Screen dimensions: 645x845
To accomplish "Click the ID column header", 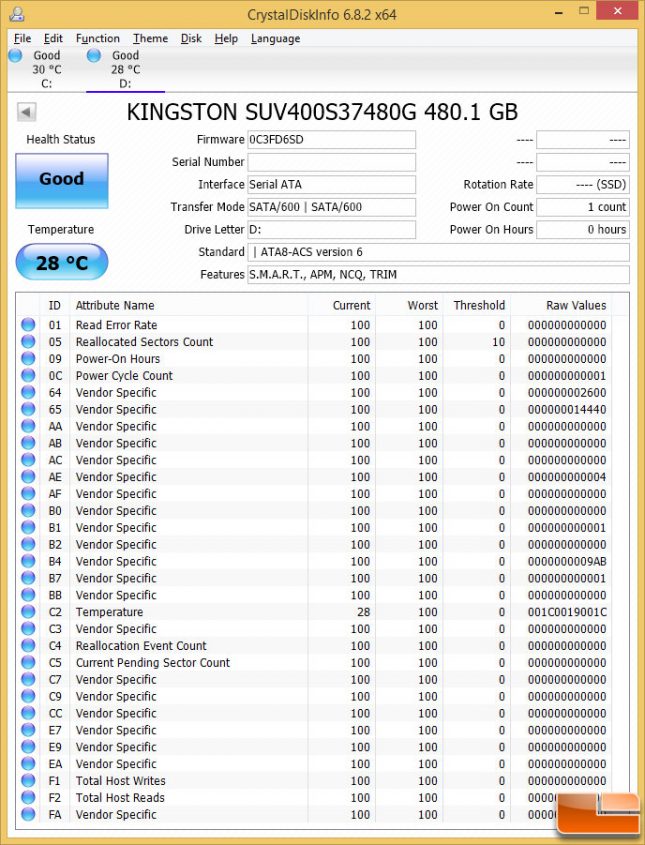I will point(54,306).
